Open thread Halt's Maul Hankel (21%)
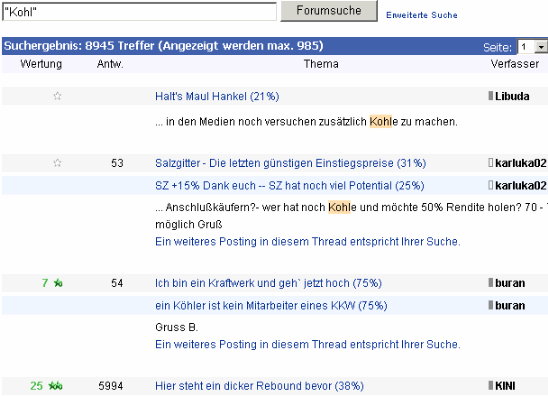The height and width of the screenshot is (396, 548). point(217,96)
